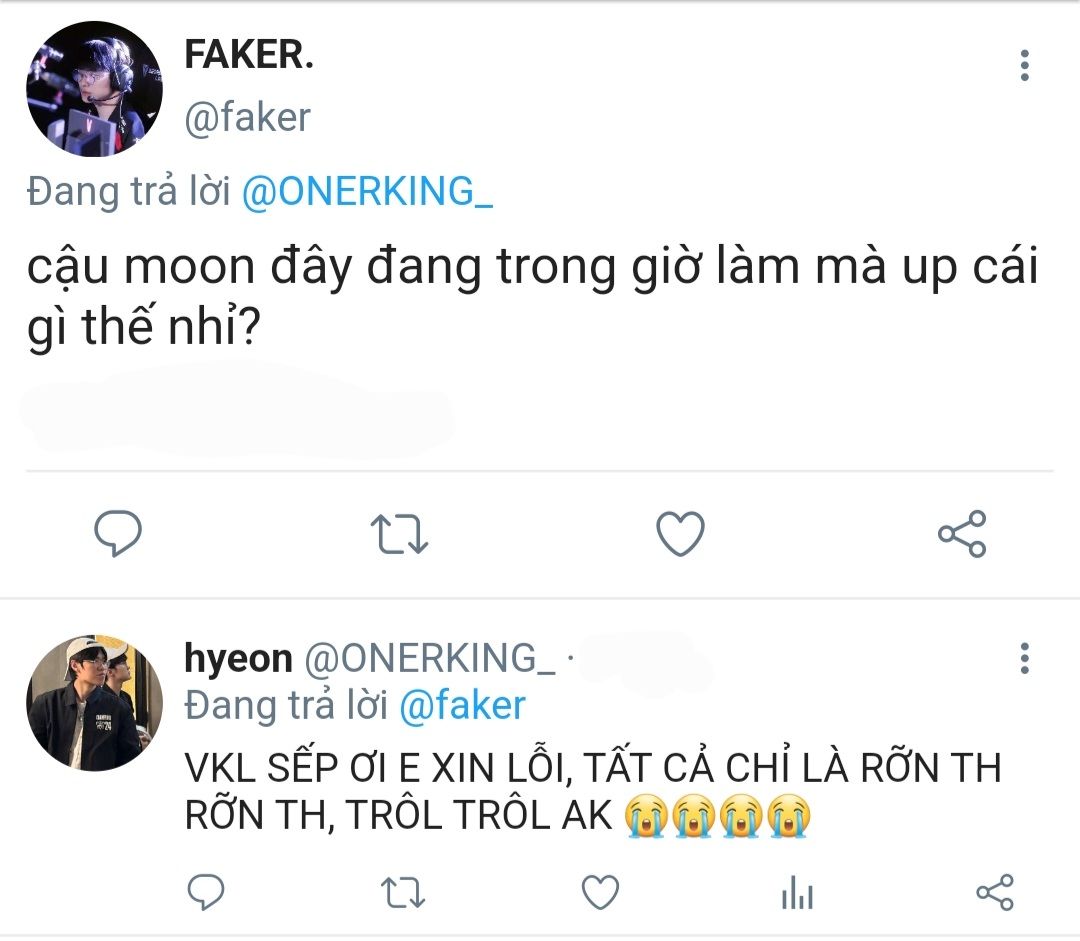Reply to hyeon's tweet

coord(206,891)
